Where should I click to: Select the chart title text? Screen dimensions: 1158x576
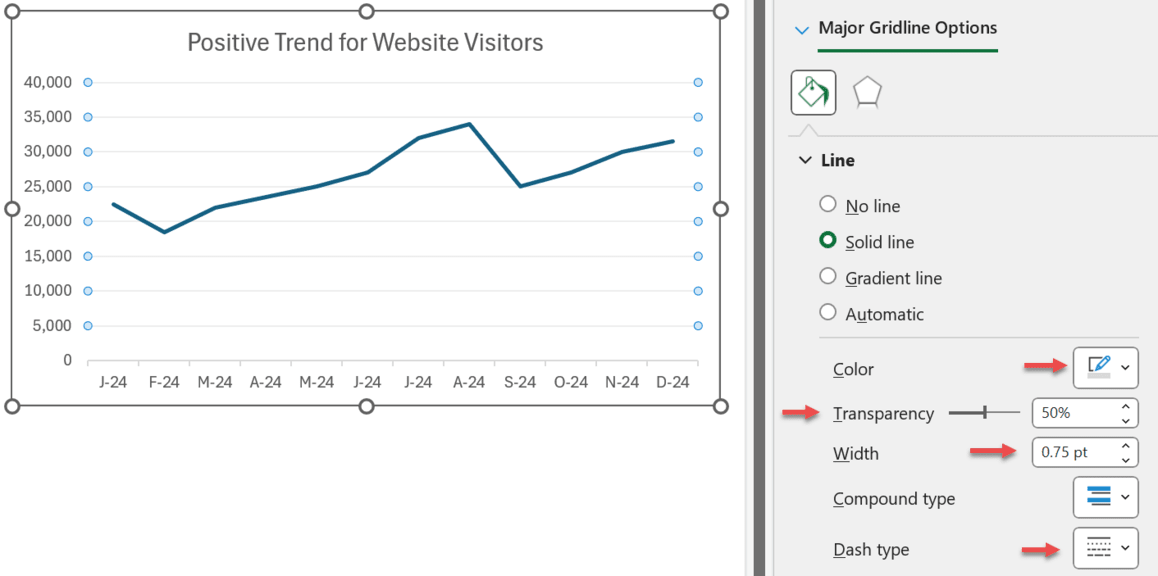365,42
